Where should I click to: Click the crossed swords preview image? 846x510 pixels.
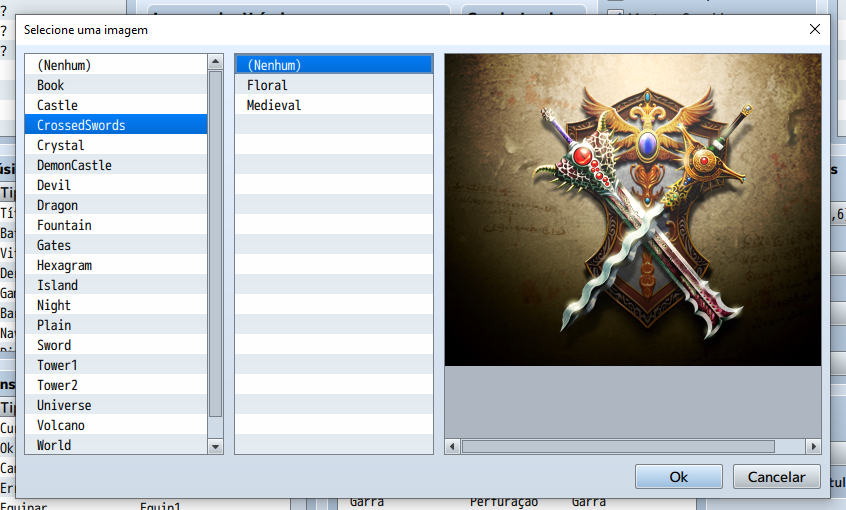tap(633, 210)
